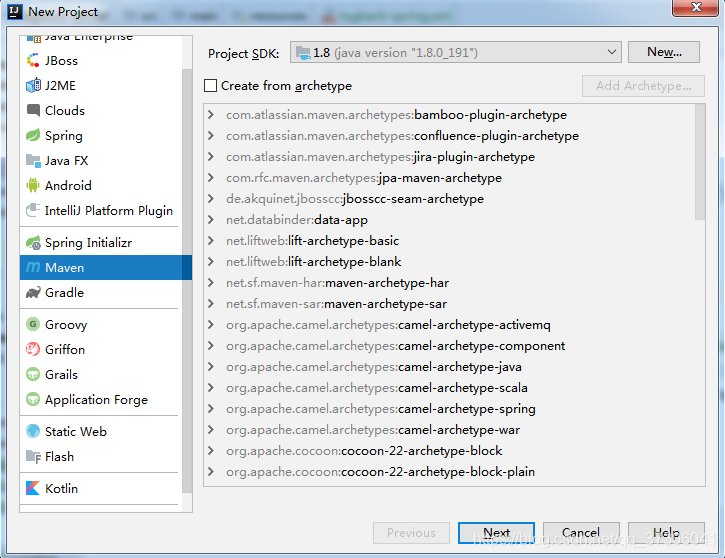Choose Spring Initializr project type
The width and height of the screenshot is (725, 558).
[101, 242]
